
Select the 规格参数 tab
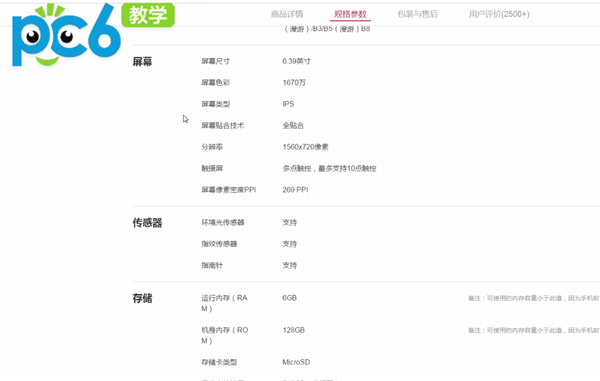(x=350, y=14)
